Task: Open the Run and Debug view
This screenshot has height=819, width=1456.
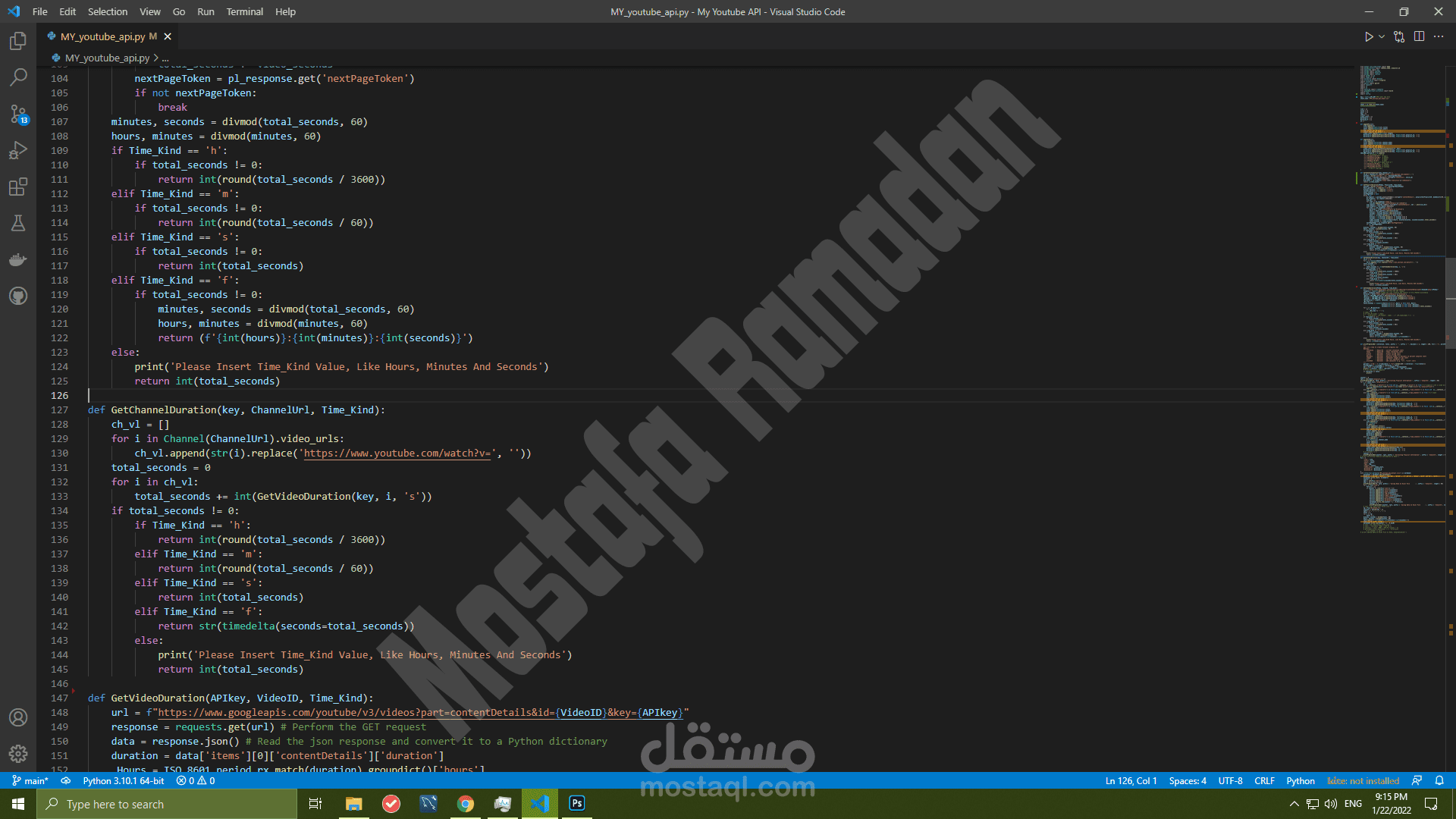Action: 18,150
